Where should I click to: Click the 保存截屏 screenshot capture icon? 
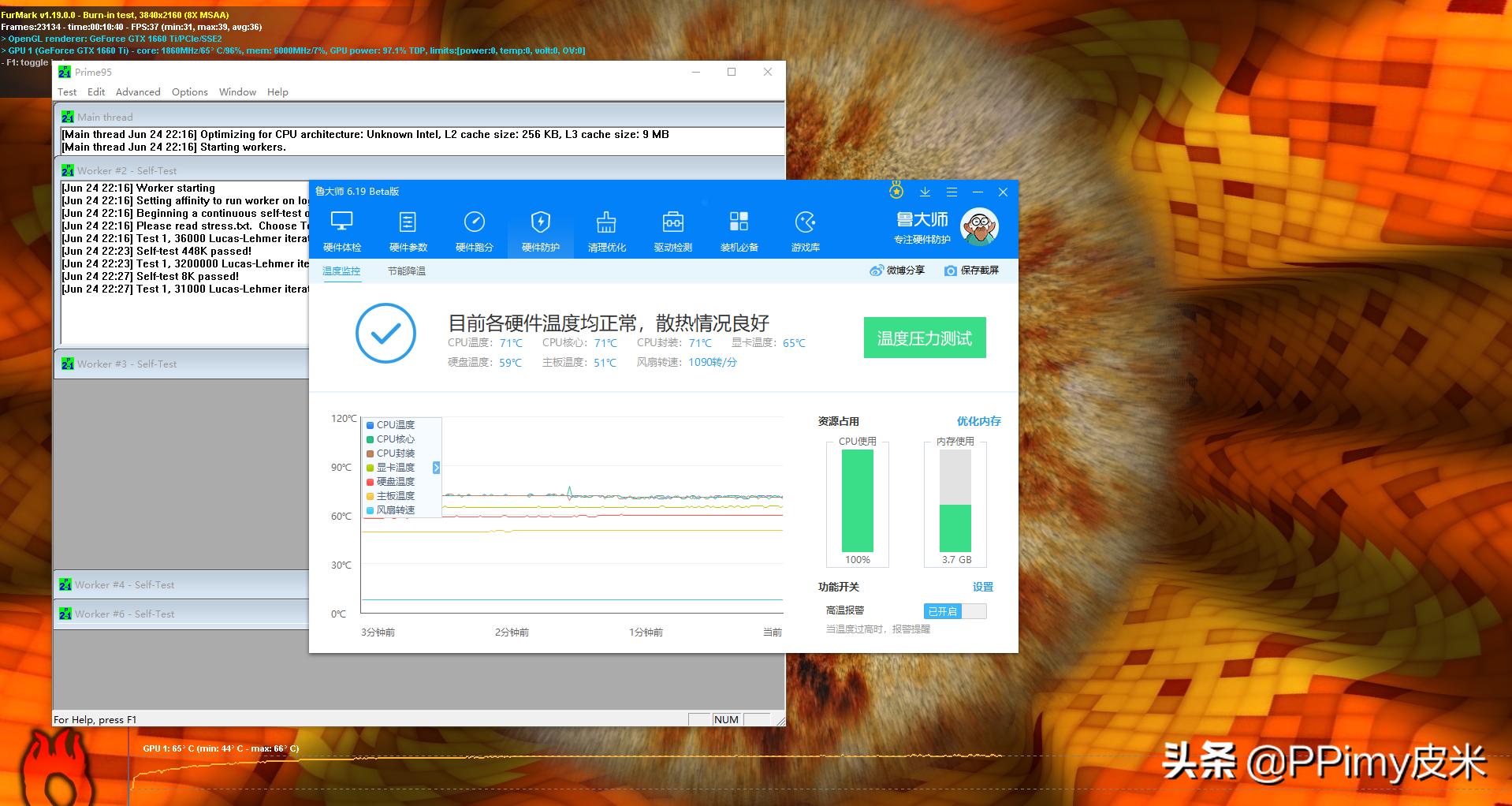click(971, 271)
